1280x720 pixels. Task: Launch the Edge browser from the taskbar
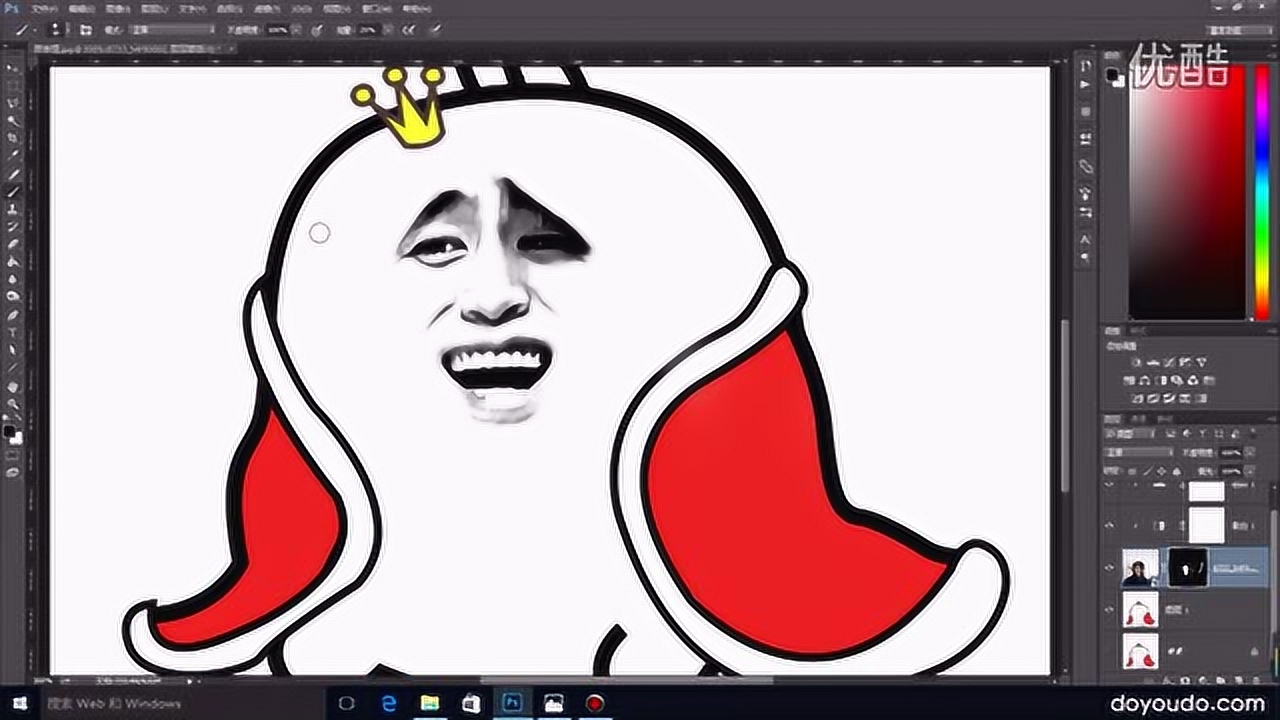[x=388, y=703]
